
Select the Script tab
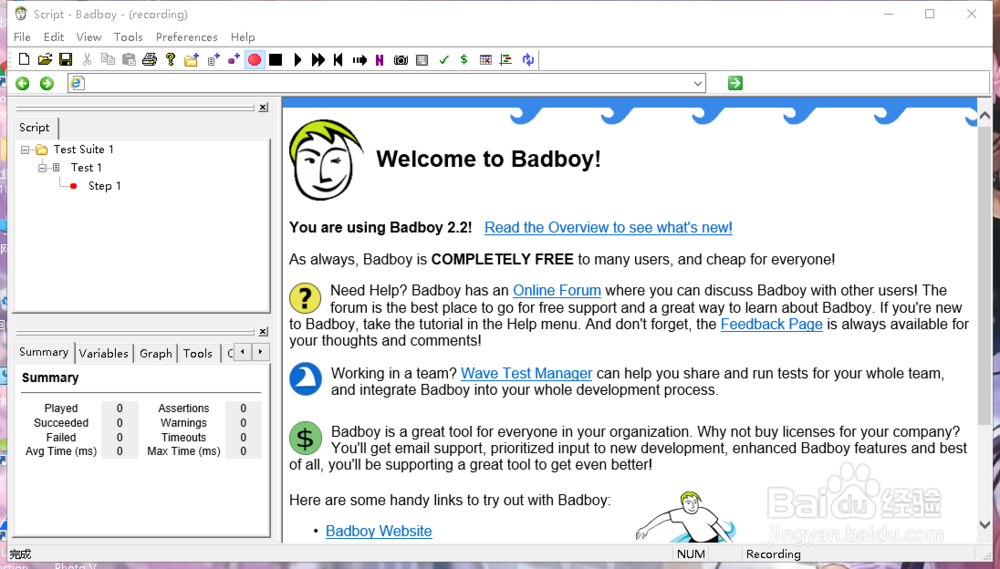pyautogui.click(x=34, y=128)
